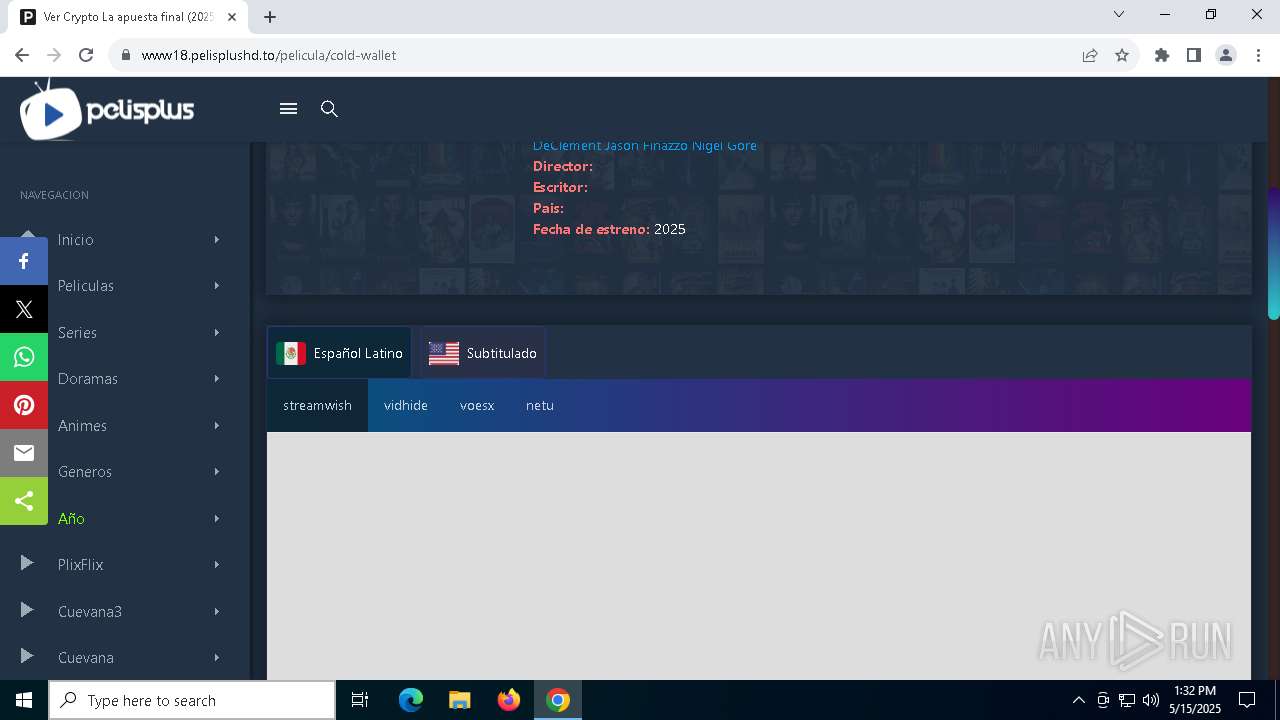Click the Windows taskbar search box
The image size is (1280, 720).
coord(192,700)
